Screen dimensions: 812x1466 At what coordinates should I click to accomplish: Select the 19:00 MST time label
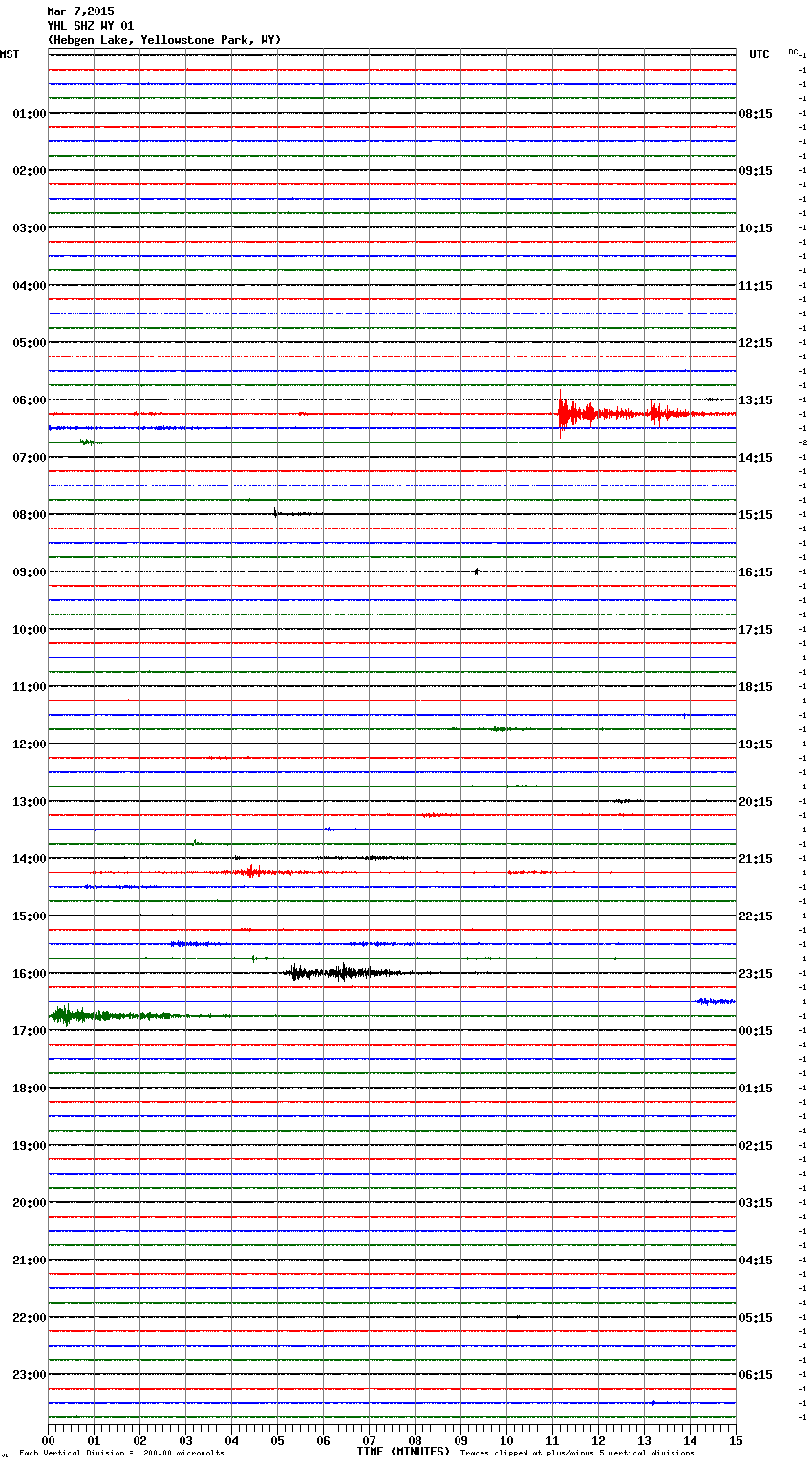30,1146
